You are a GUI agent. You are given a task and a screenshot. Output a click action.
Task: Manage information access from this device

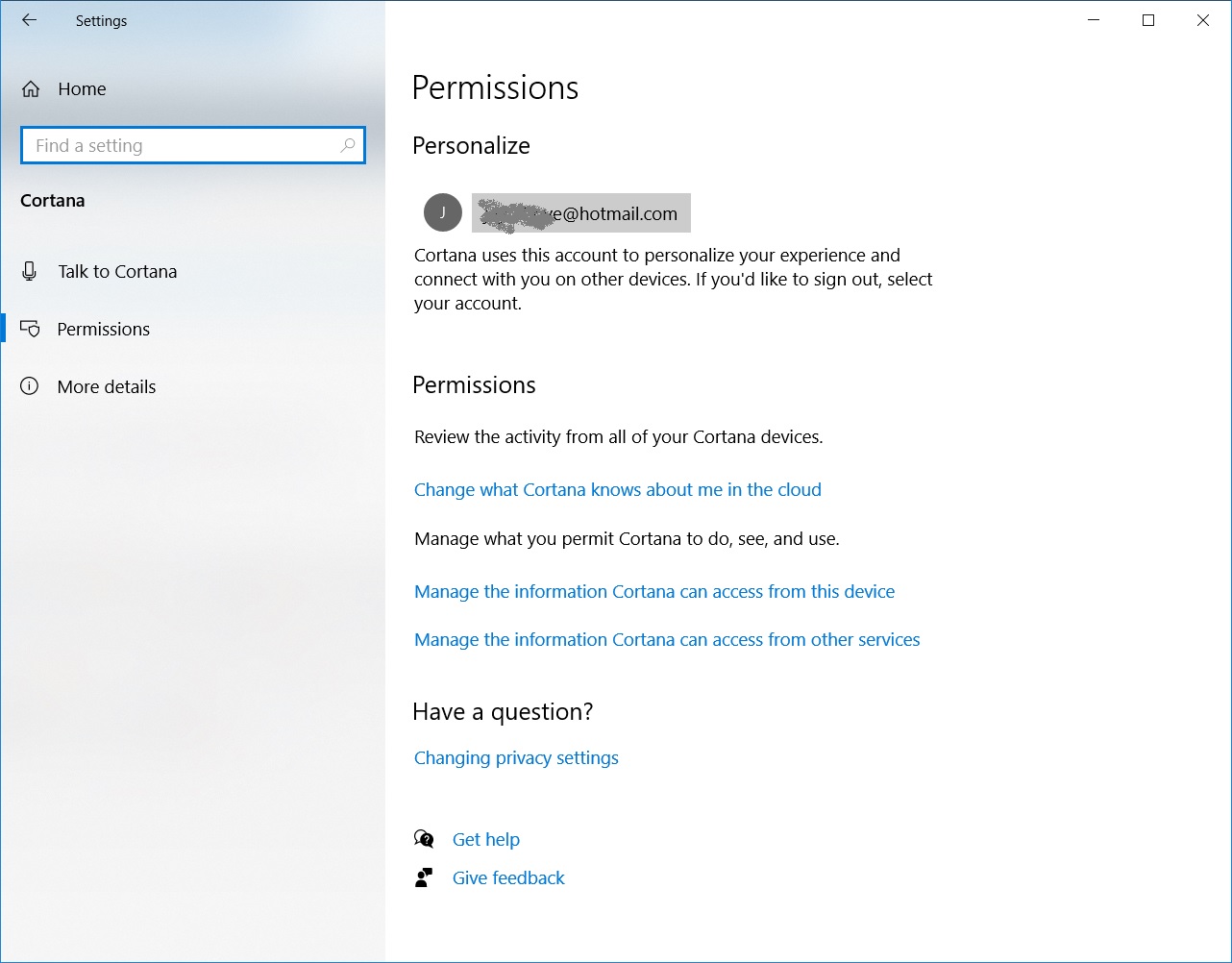(654, 592)
